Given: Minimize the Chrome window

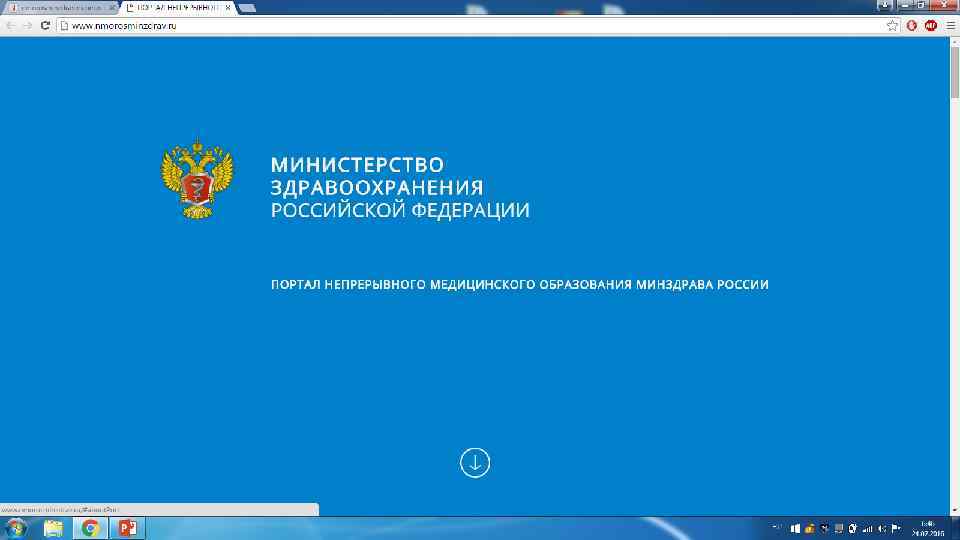Looking at the screenshot, I should (x=905, y=5).
